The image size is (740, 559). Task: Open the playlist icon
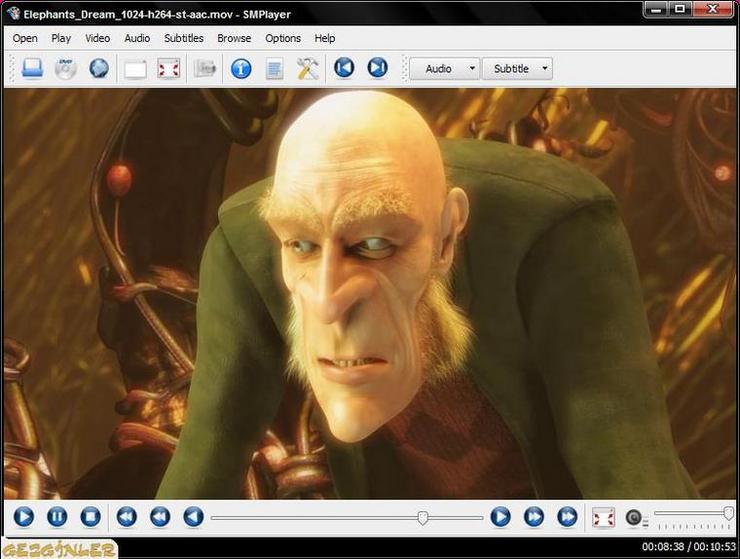click(x=274, y=69)
